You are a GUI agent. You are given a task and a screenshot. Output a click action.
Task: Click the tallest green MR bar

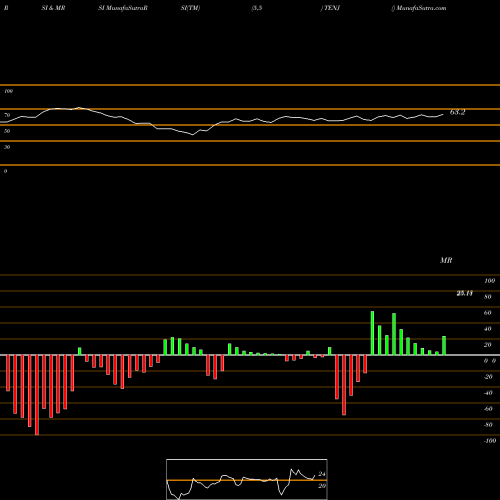coord(372,333)
